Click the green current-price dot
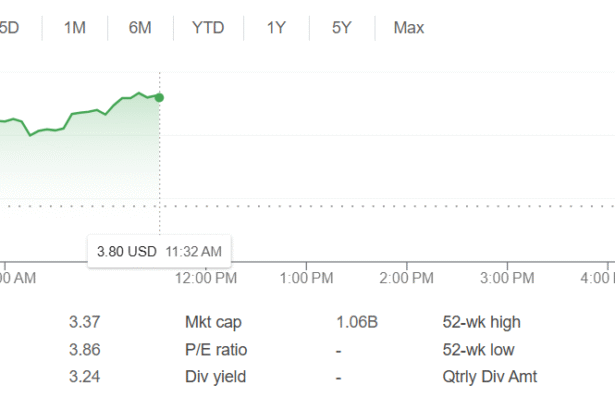 pos(160,97)
